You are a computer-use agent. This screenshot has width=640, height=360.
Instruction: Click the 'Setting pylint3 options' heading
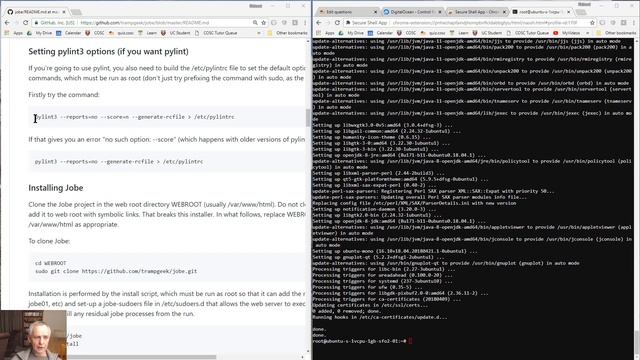[109, 51]
